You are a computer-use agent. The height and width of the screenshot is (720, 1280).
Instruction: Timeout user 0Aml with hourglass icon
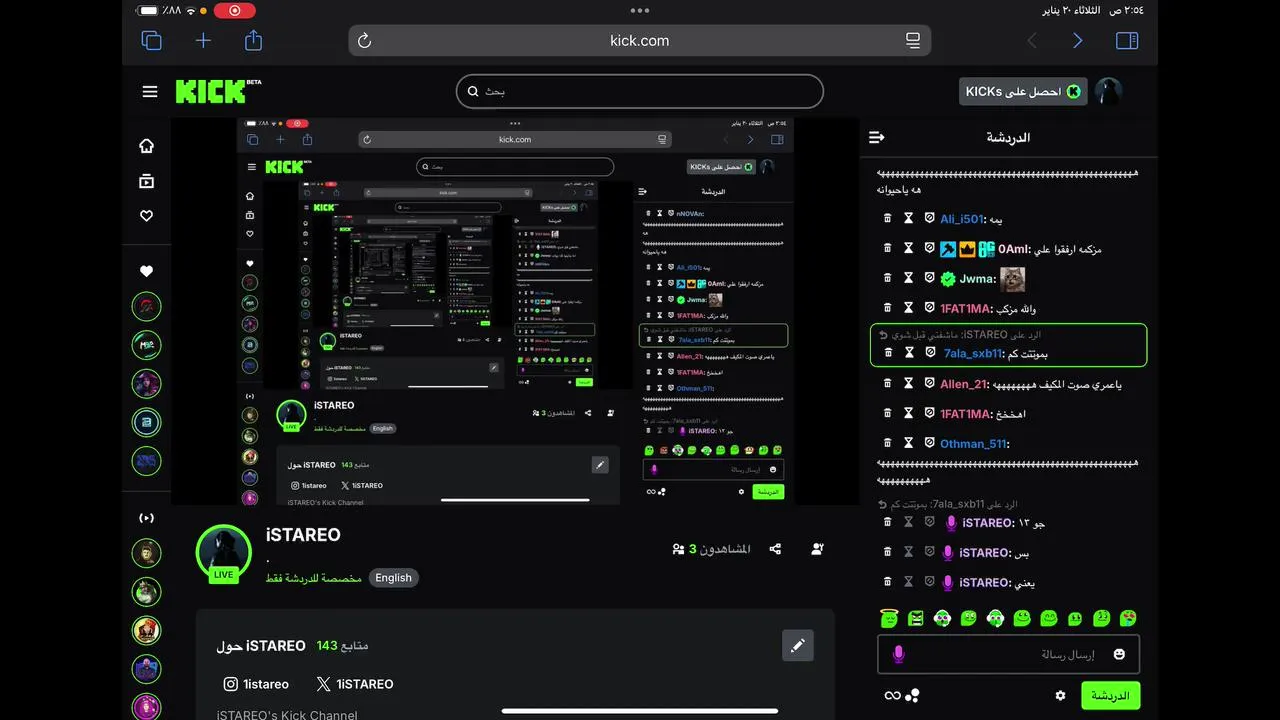(x=908, y=248)
